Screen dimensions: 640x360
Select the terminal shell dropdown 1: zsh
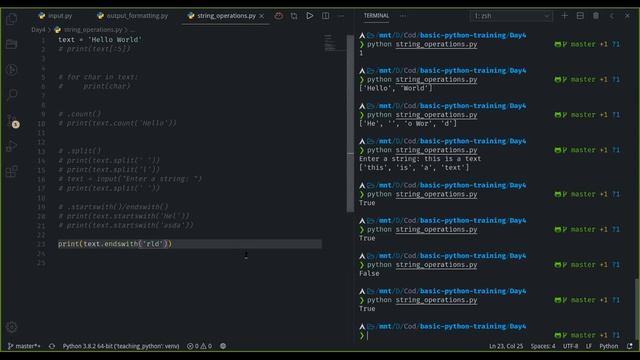pos(511,16)
